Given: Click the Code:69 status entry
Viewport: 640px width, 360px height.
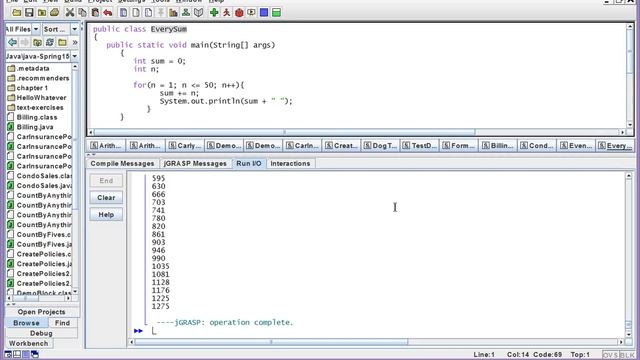Looking at the screenshot, I should tap(547, 355).
